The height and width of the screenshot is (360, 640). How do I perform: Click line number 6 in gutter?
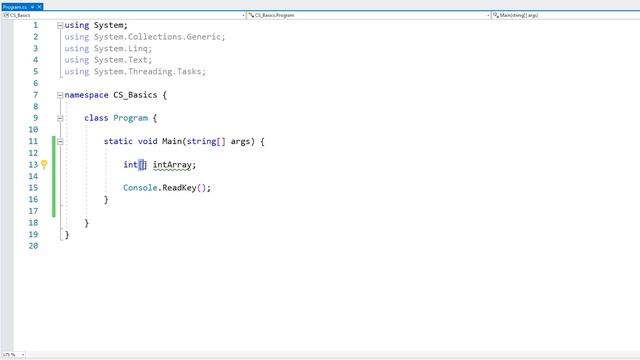pos(36,83)
